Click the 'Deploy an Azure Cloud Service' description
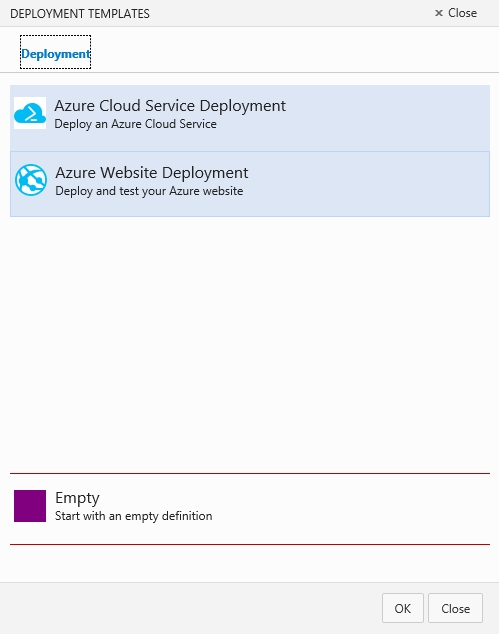Screen dimensions: 499x634 tap(135, 124)
